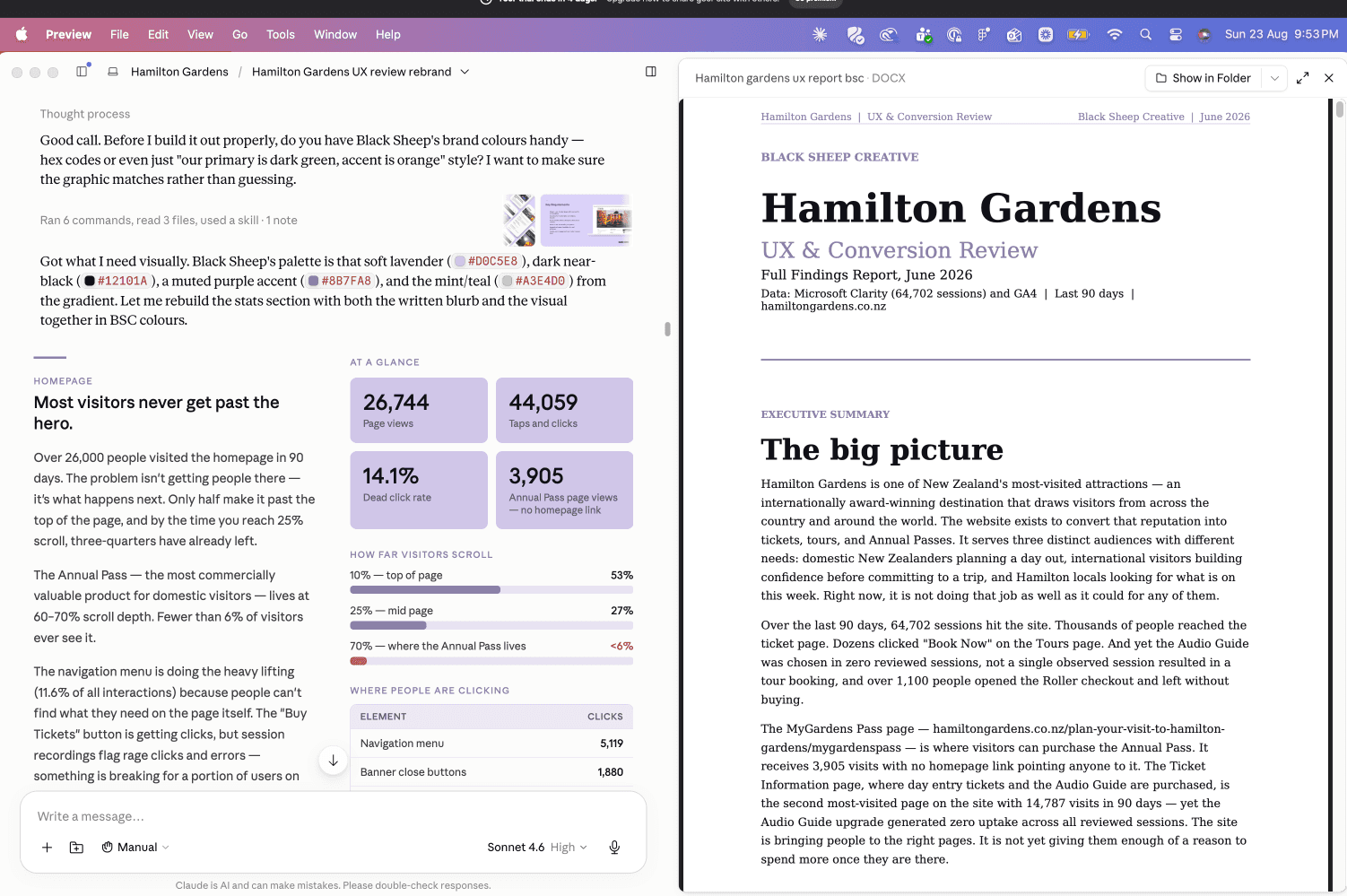Screen dimensions: 1347x896
Task: Click the 26,744 Page views card
Action: [419, 410]
